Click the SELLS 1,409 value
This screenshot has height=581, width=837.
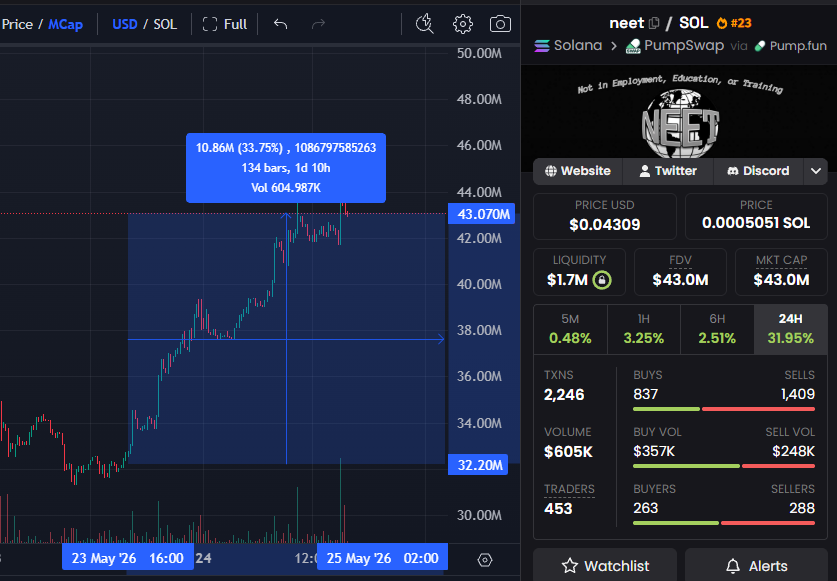pyautogui.click(x=797, y=394)
